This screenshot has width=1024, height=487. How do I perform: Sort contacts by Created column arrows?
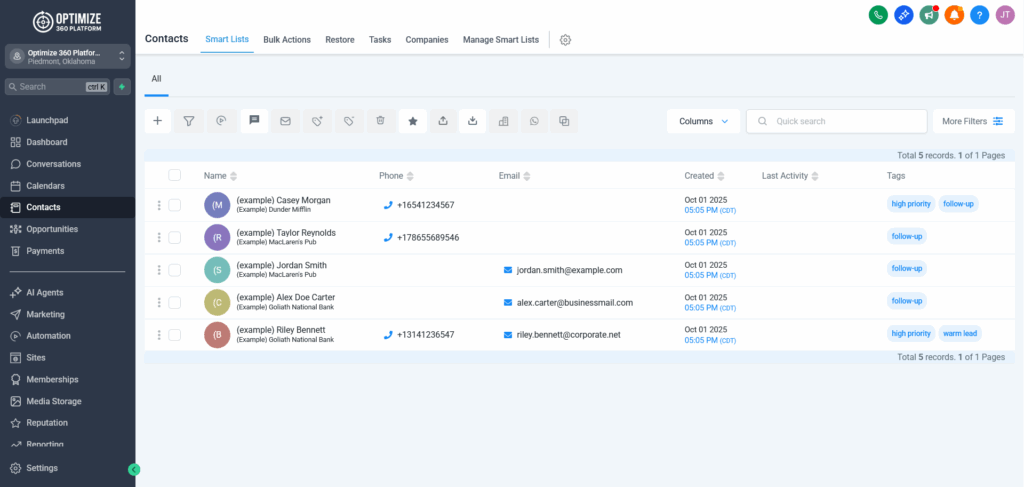[x=721, y=176]
